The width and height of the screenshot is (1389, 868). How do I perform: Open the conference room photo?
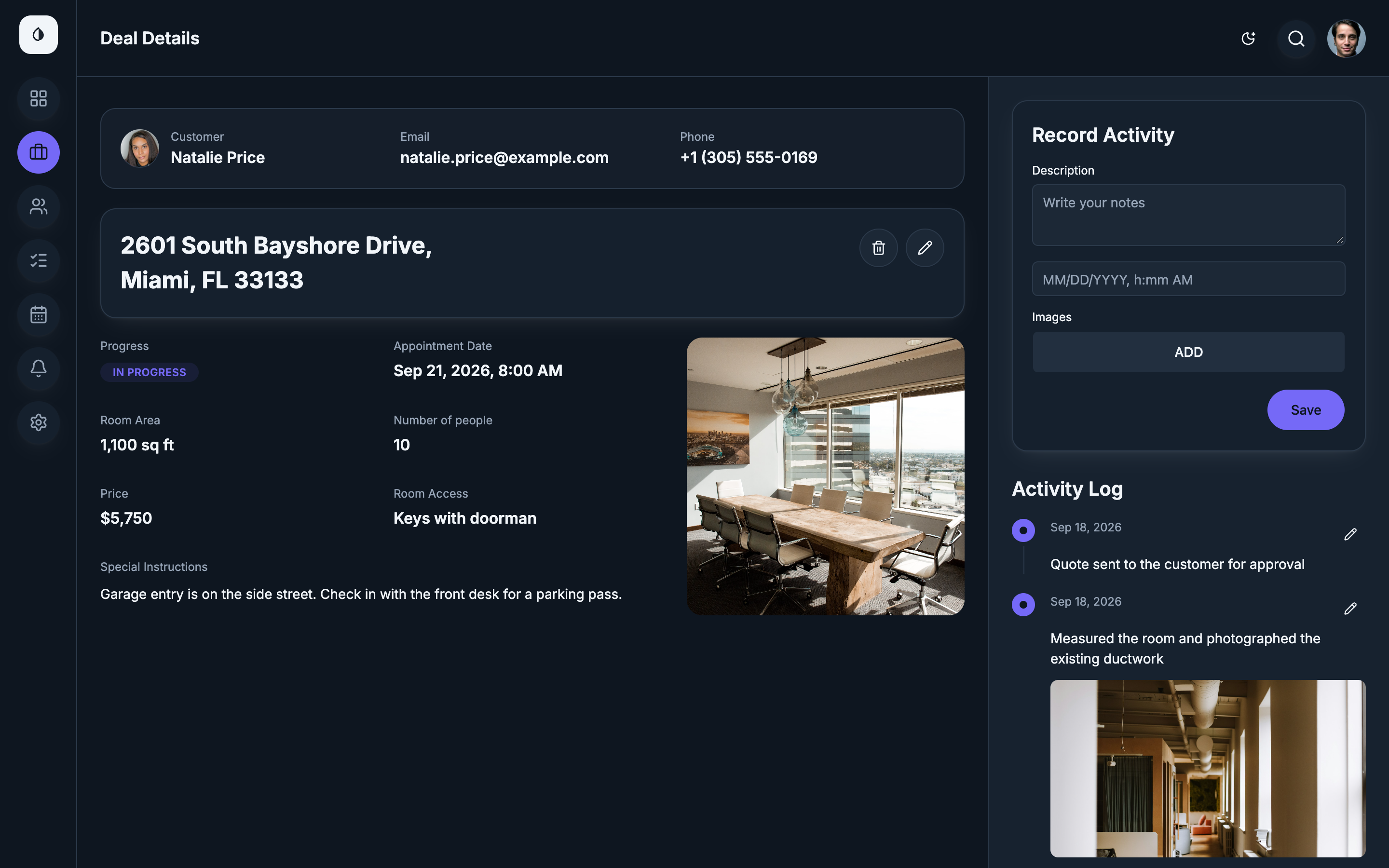(x=825, y=476)
